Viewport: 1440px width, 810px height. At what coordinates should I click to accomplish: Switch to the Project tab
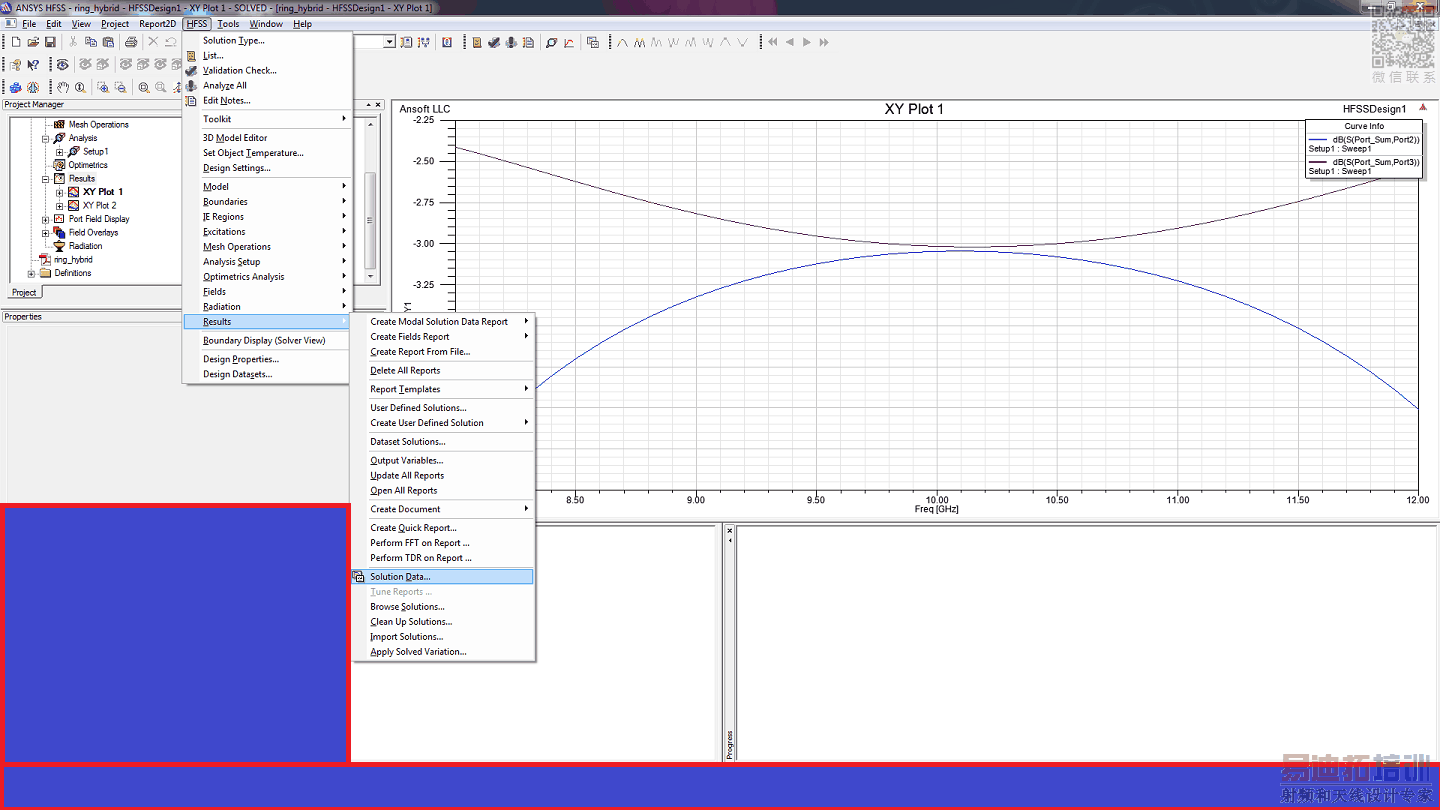click(x=24, y=292)
